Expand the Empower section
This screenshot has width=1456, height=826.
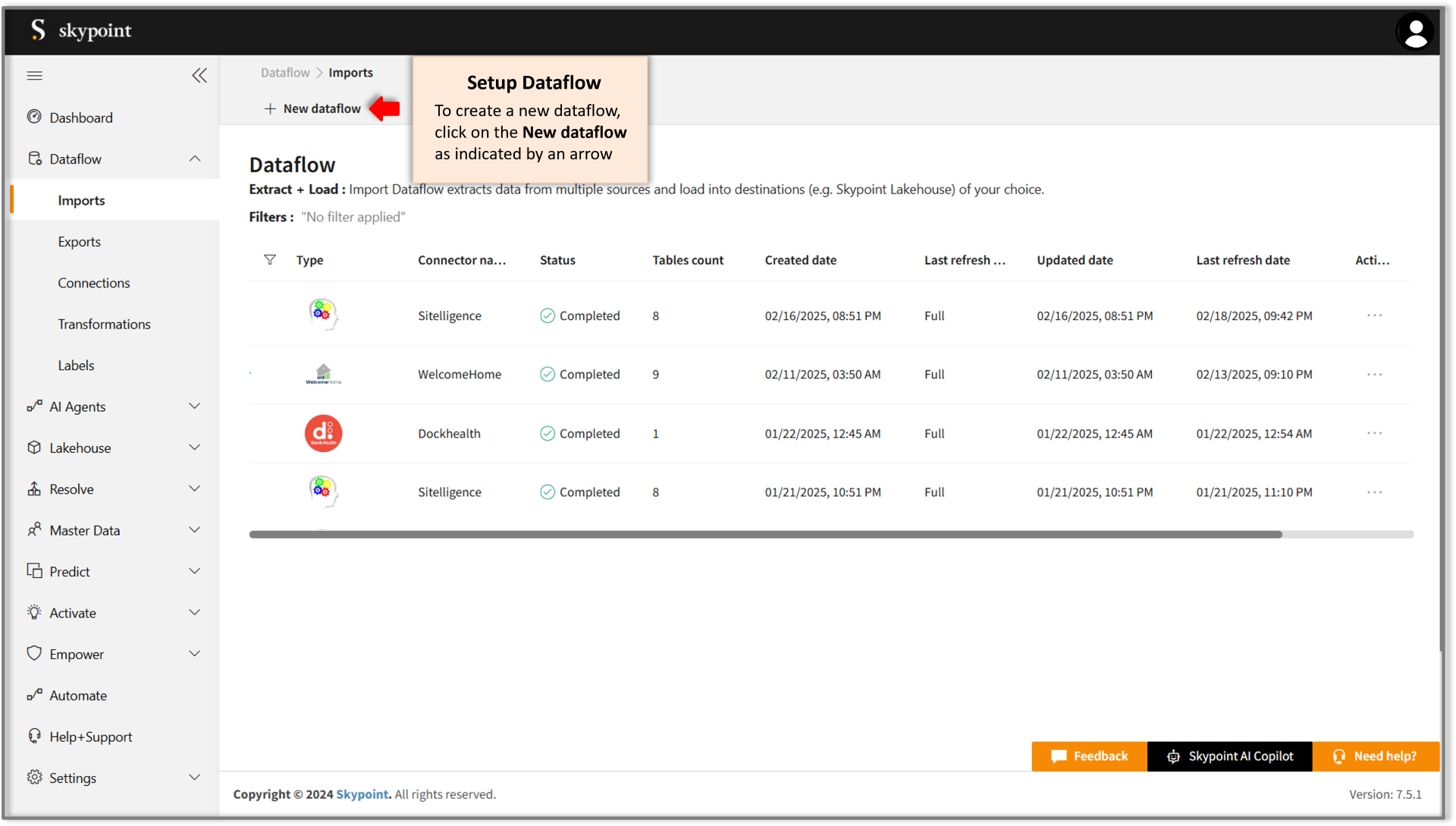click(195, 653)
